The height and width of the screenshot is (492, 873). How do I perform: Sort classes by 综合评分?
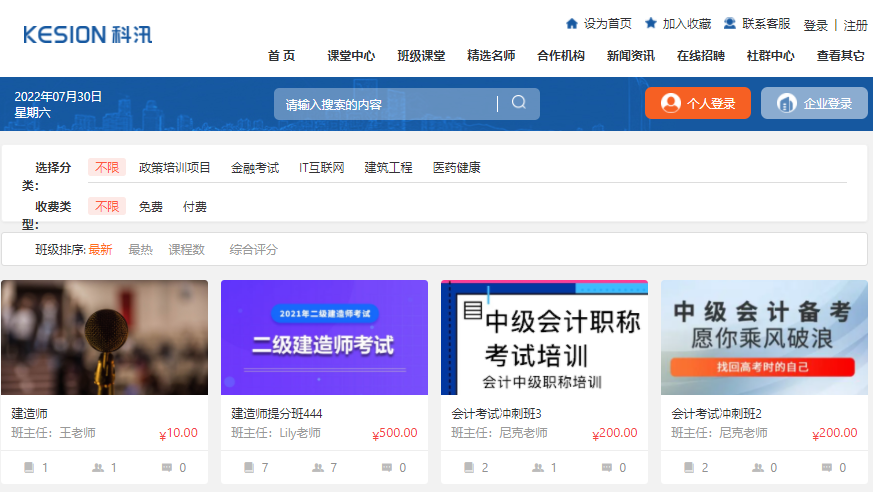pyautogui.click(x=253, y=250)
